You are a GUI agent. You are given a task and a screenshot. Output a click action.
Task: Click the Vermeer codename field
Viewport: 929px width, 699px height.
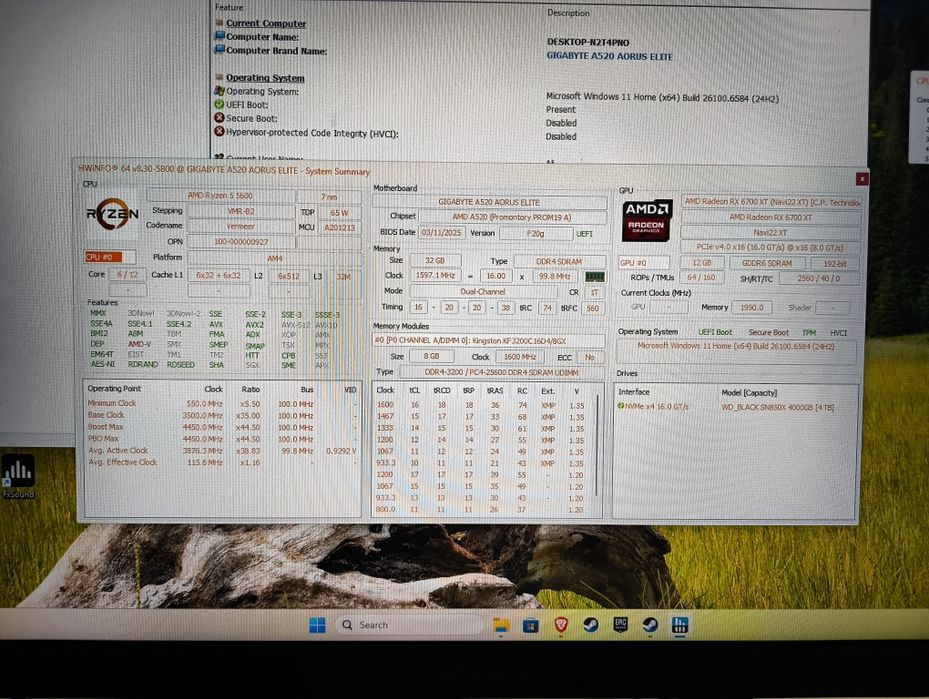[241, 226]
